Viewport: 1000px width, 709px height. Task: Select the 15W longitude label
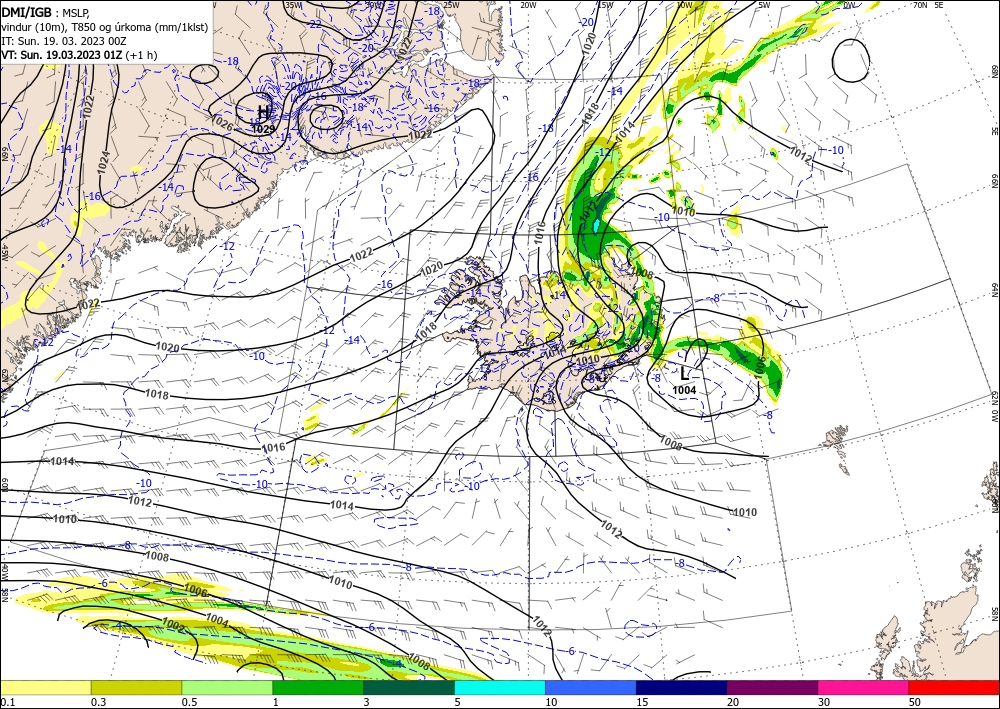(605, 5)
